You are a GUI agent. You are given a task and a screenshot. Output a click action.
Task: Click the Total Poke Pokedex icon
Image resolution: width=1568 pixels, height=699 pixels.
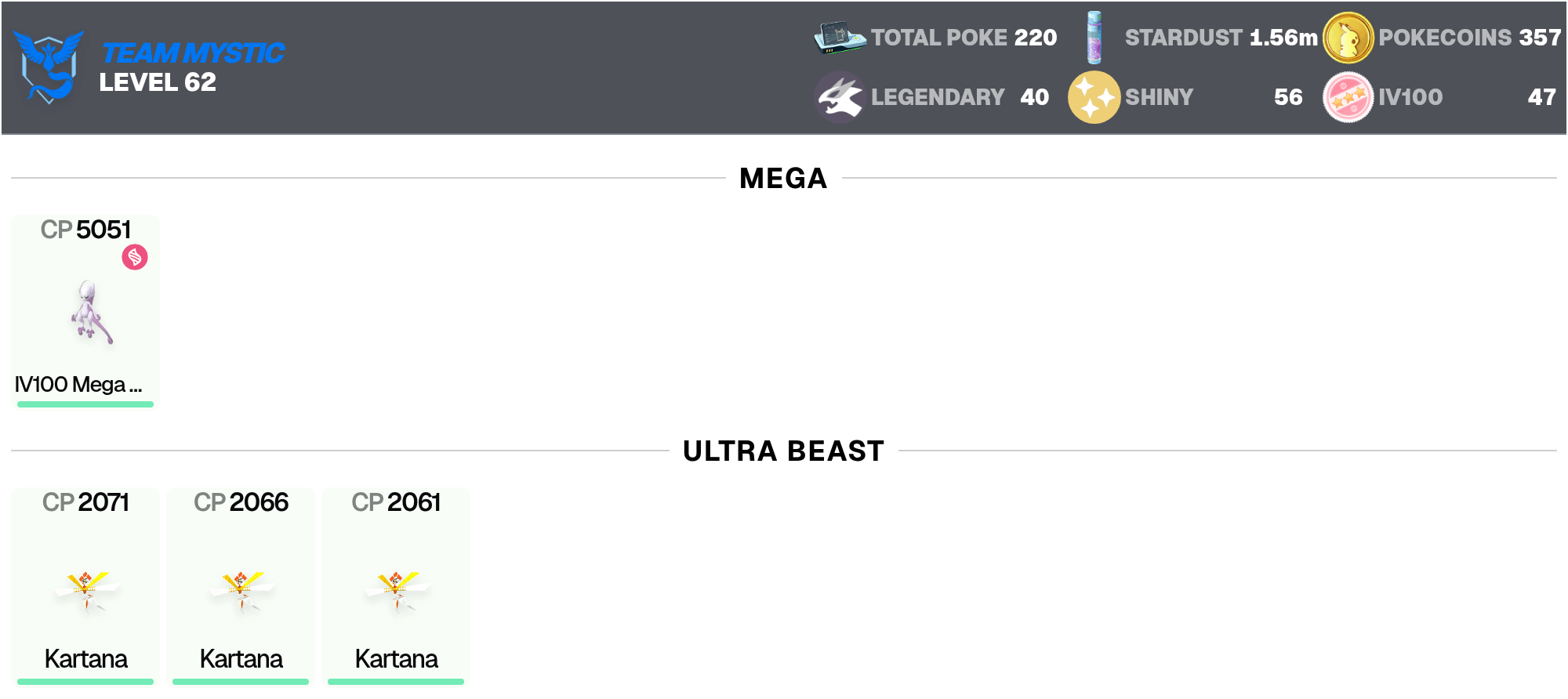[x=840, y=37]
